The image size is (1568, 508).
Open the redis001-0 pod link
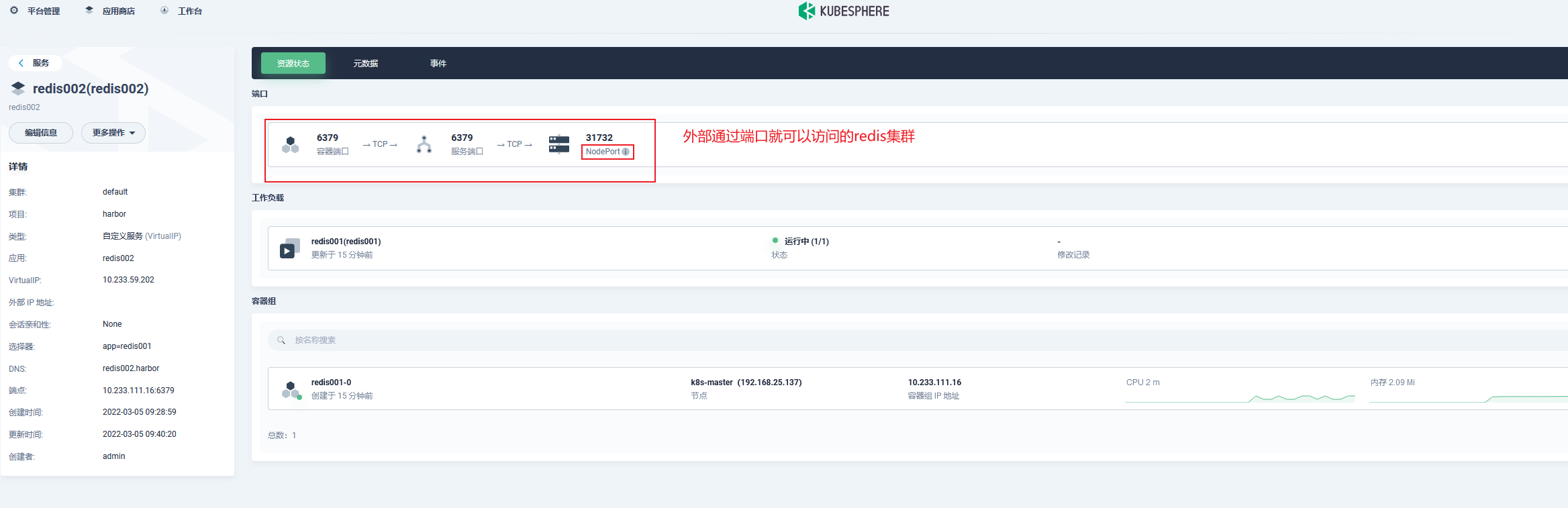pyautogui.click(x=332, y=383)
